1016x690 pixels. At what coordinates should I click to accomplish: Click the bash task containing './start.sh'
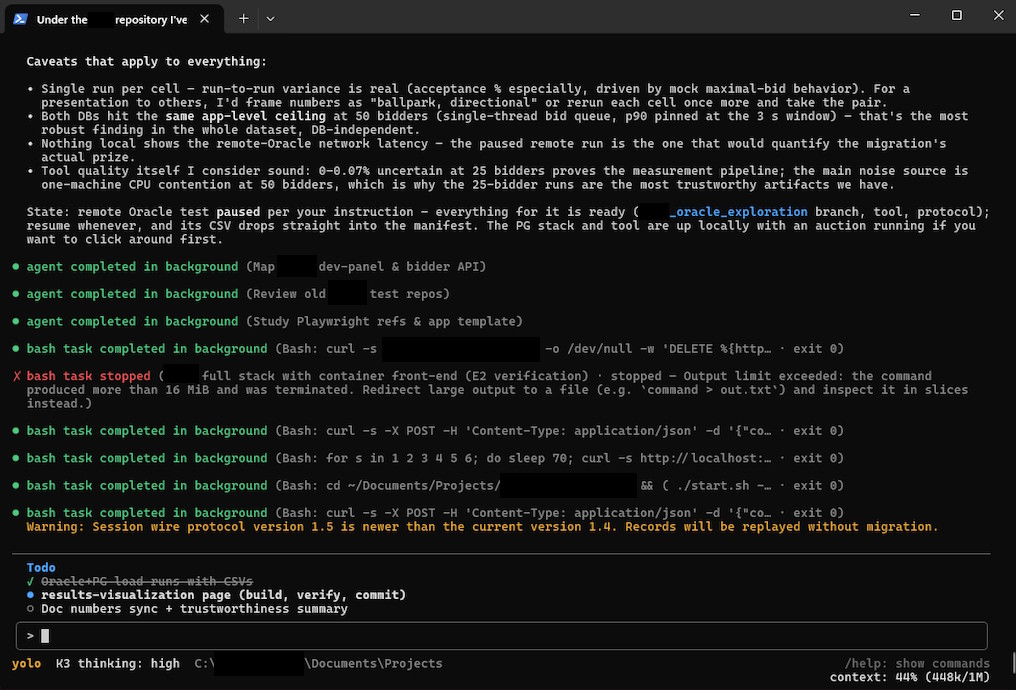pos(435,485)
